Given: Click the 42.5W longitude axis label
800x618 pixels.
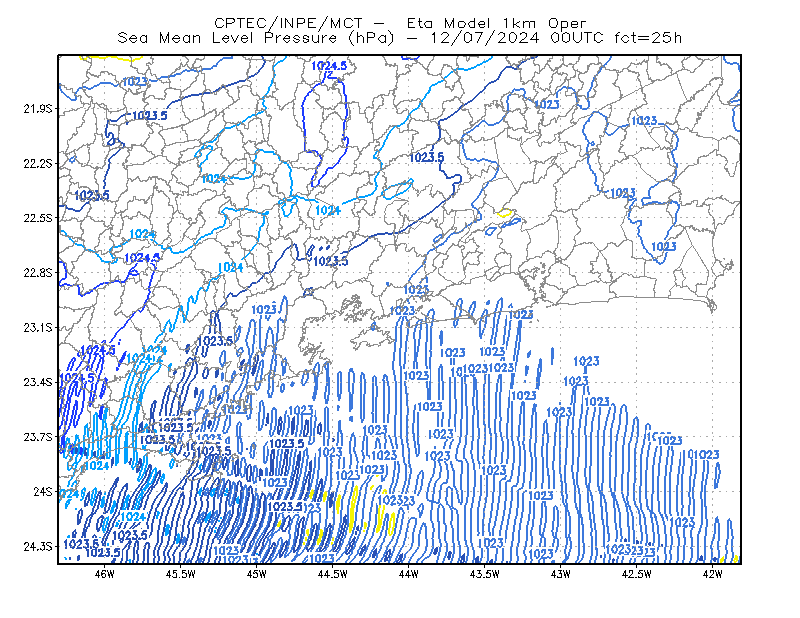Looking at the screenshot, I should point(637,574).
